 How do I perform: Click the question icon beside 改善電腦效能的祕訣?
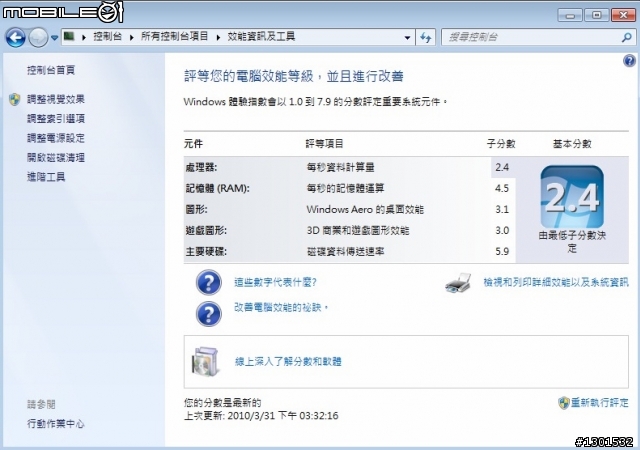209,313
